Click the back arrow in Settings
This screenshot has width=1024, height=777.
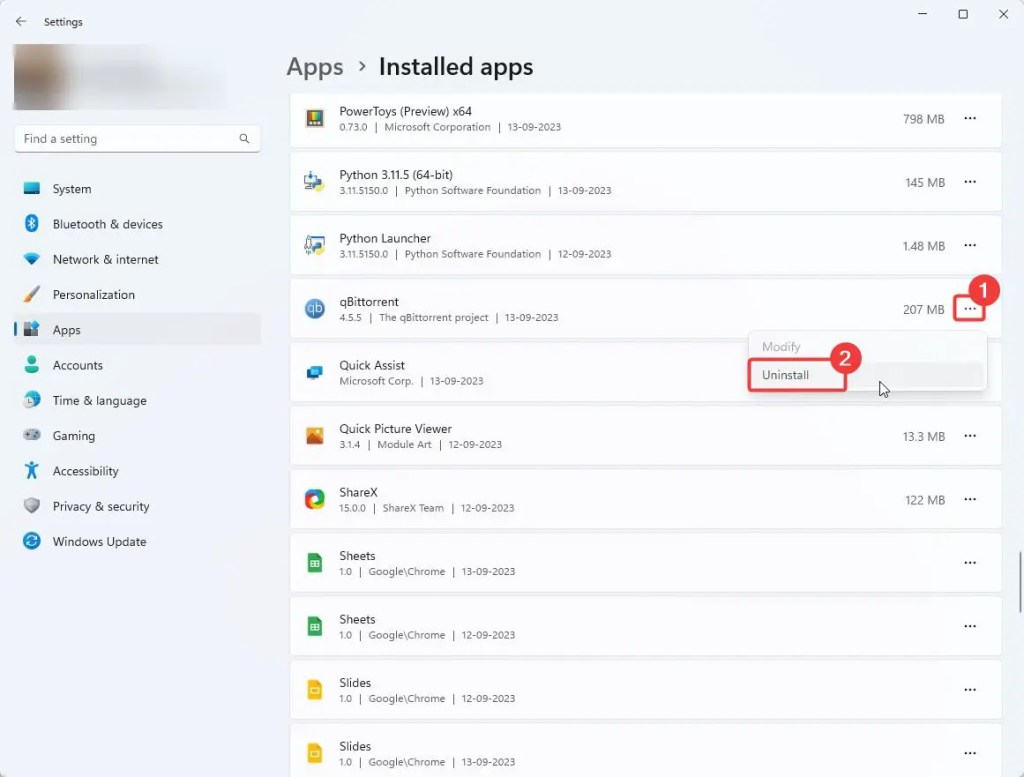(21, 22)
